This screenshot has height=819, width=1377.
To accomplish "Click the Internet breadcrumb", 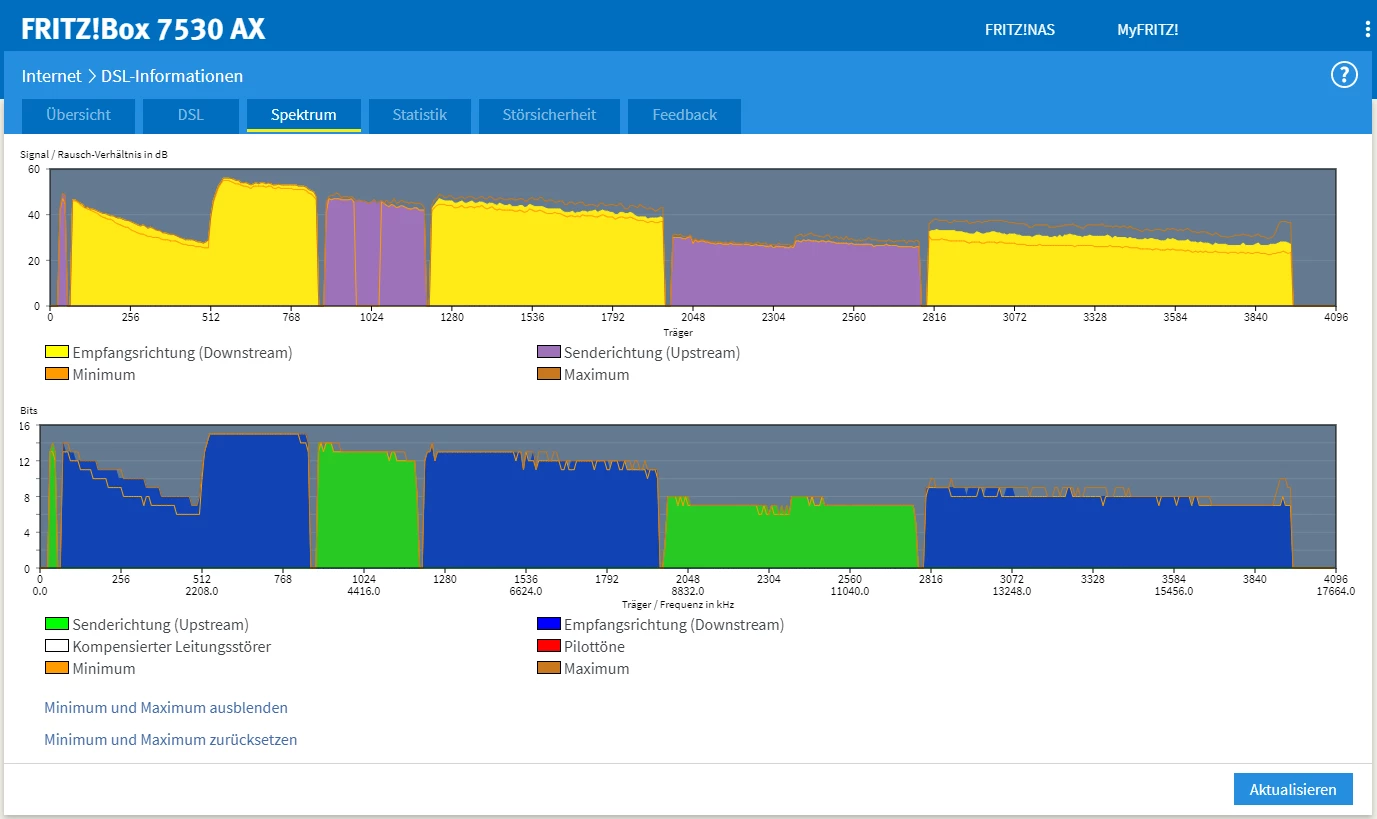I will click(x=52, y=76).
